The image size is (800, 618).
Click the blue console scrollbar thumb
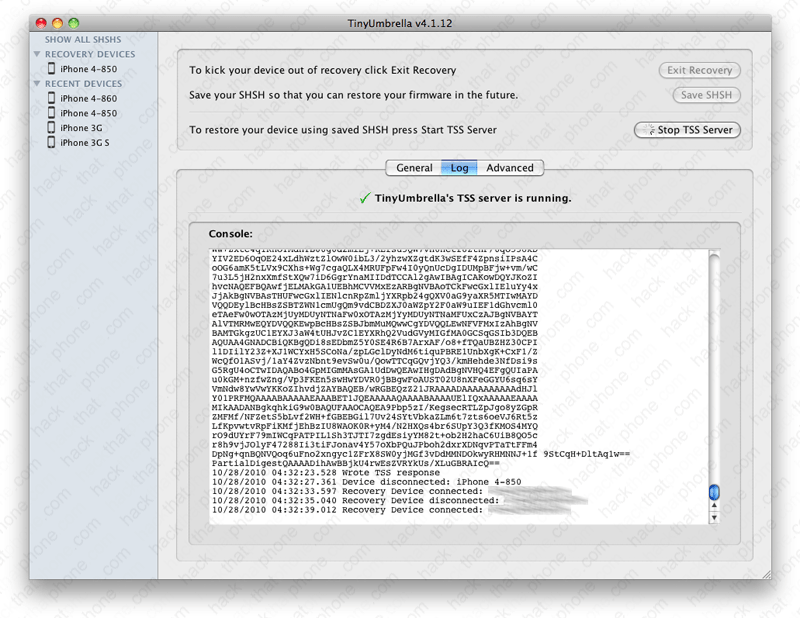714,492
